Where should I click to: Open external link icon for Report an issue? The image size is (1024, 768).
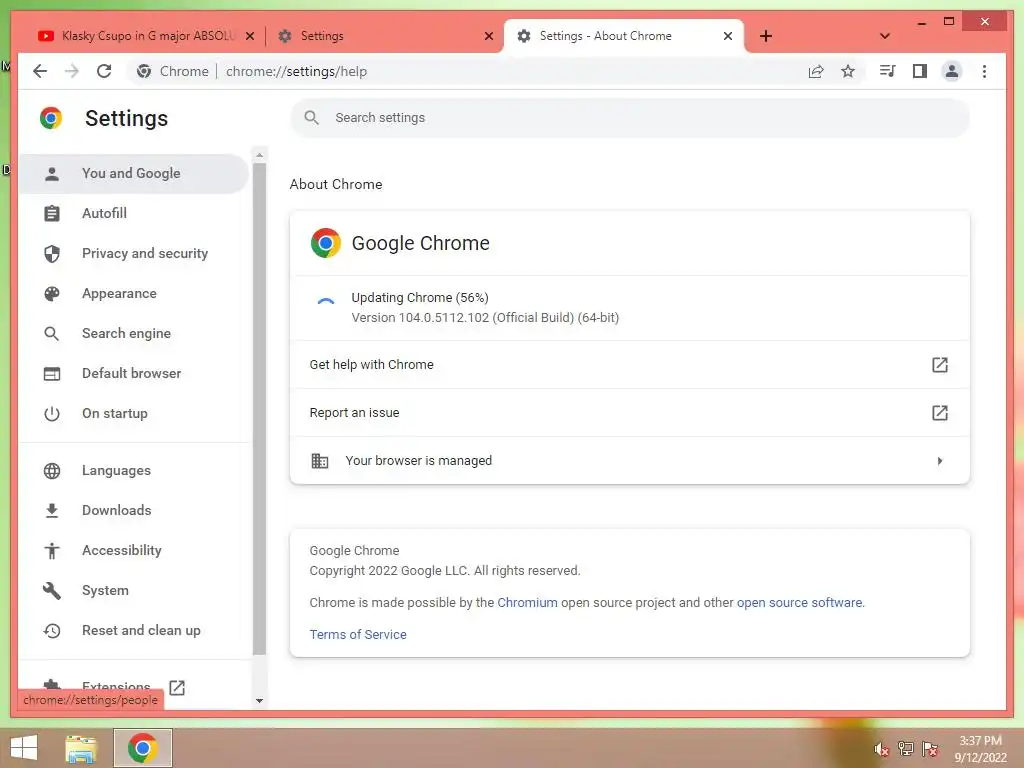939,413
